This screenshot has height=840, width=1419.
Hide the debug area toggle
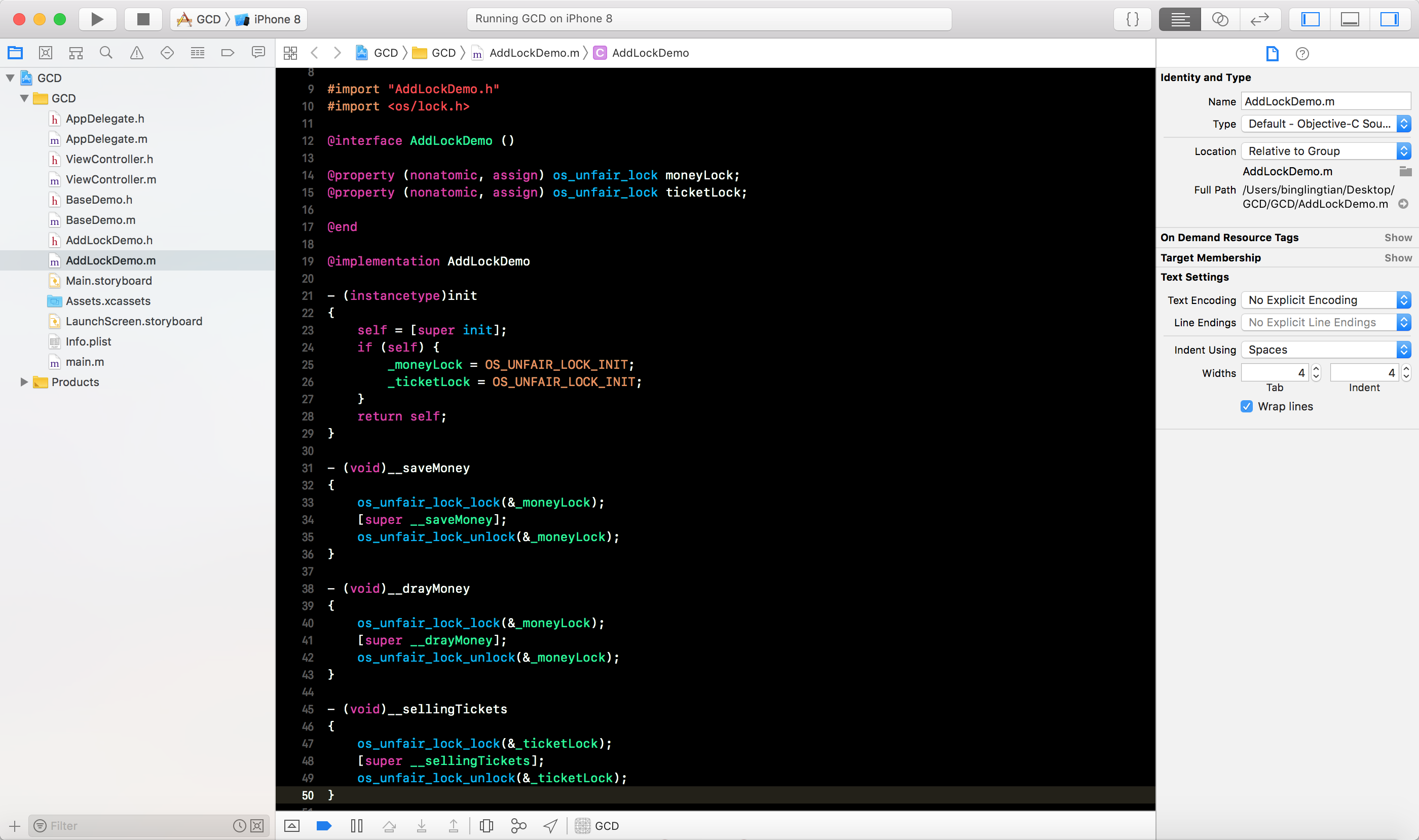(x=291, y=826)
